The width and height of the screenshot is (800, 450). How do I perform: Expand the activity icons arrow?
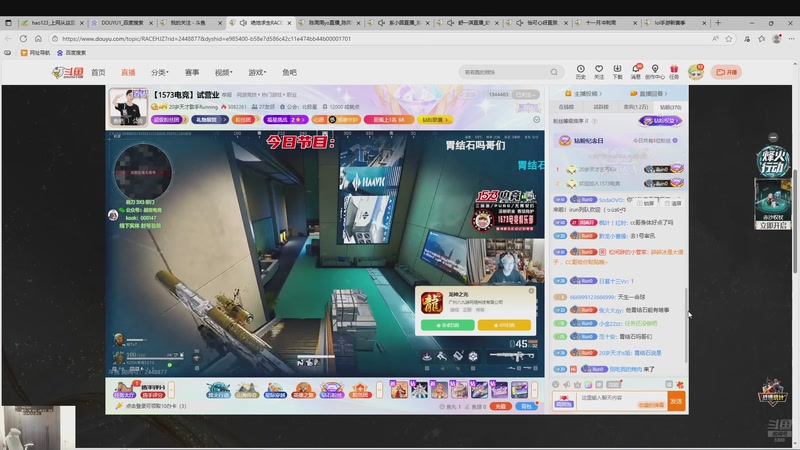(x=379, y=390)
